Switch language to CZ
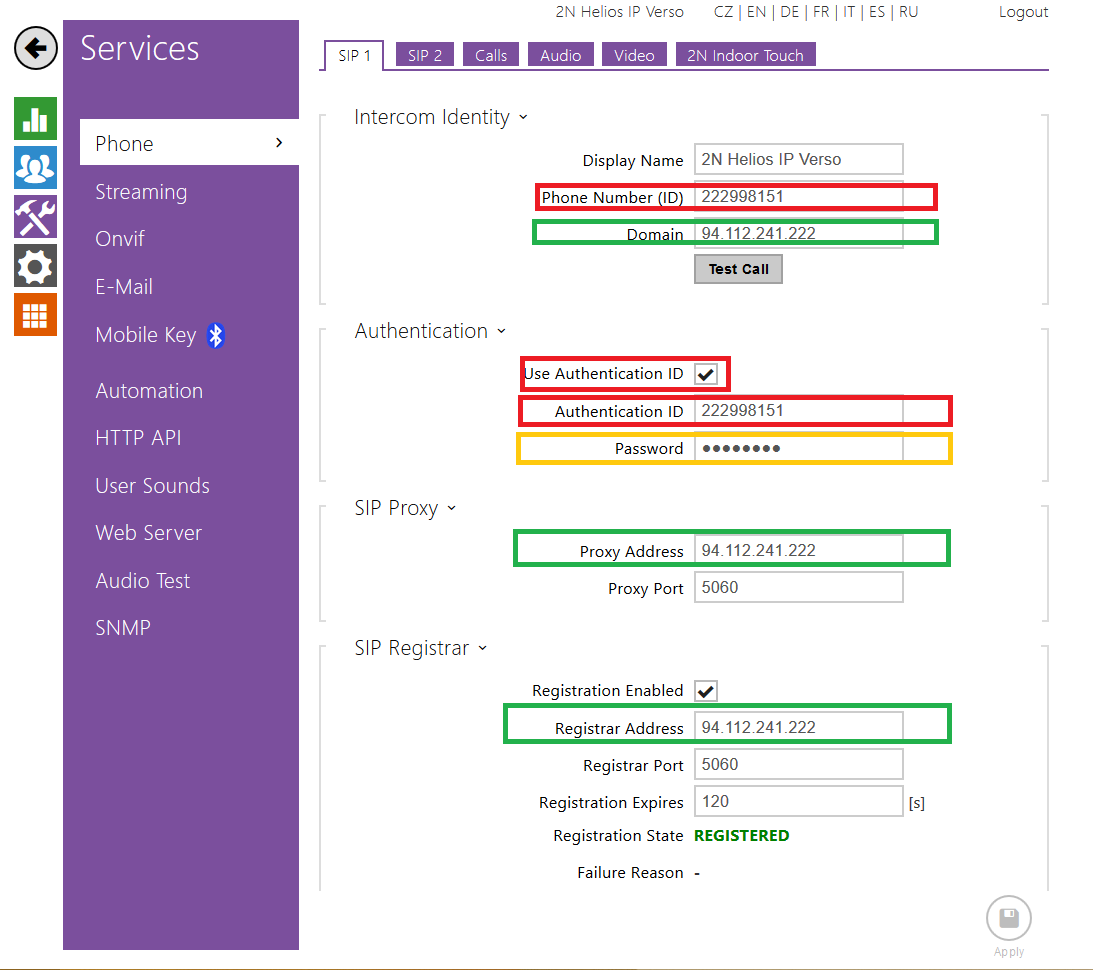The height and width of the screenshot is (970, 1093). pos(723,12)
